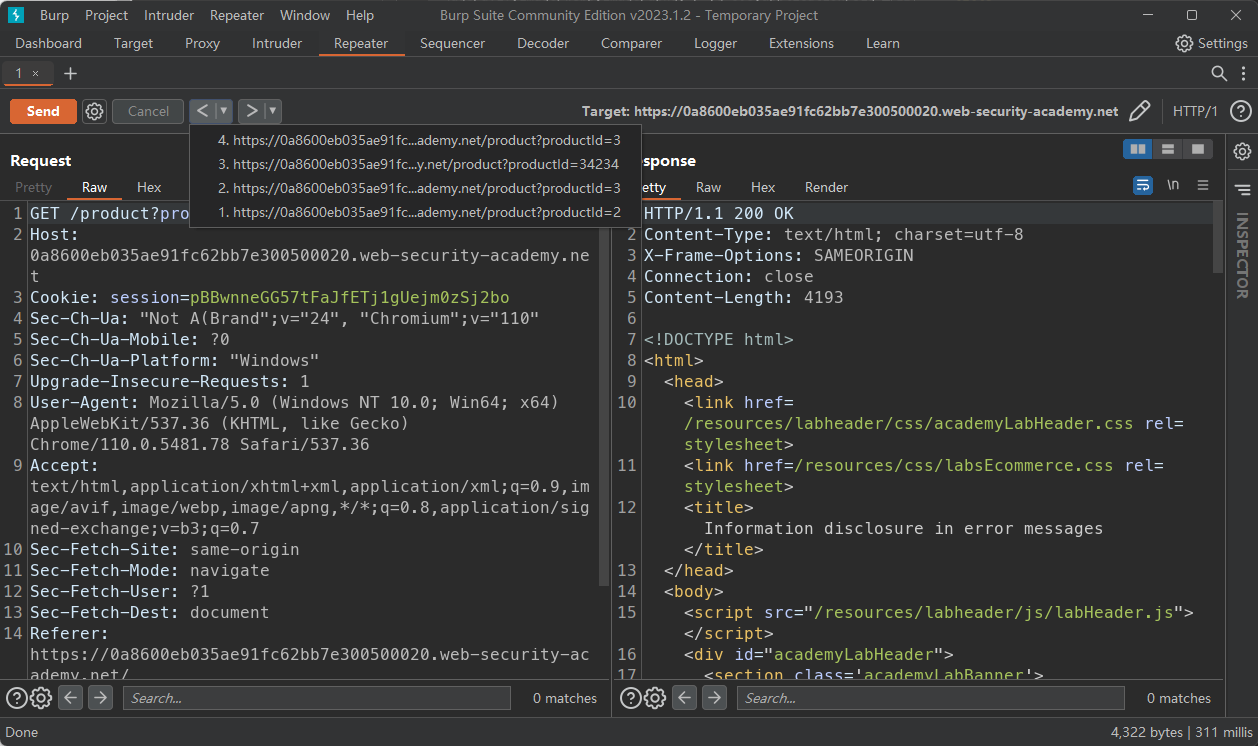This screenshot has width=1258, height=746.
Task: Jump to next match in request search
Action: click(100, 698)
